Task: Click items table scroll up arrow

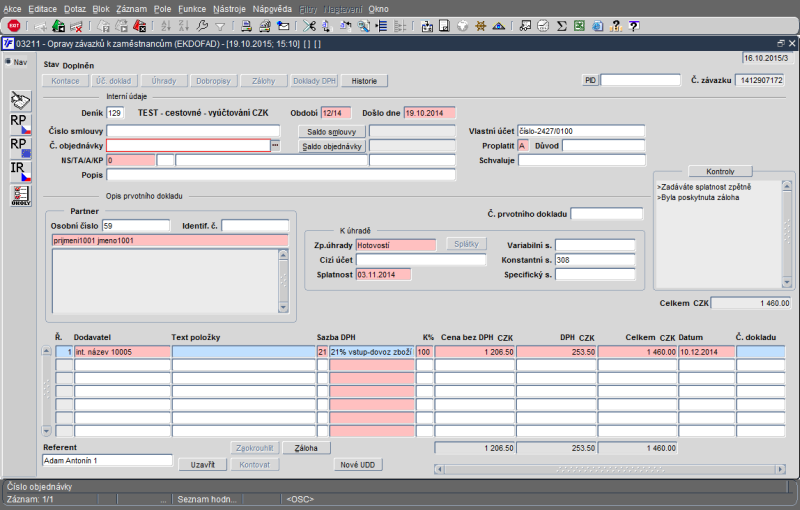Action: click(x=46, y=351)
